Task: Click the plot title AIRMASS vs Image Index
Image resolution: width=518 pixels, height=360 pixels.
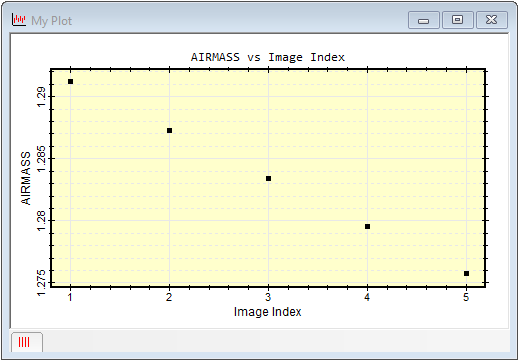Action: tap(268, 57)
